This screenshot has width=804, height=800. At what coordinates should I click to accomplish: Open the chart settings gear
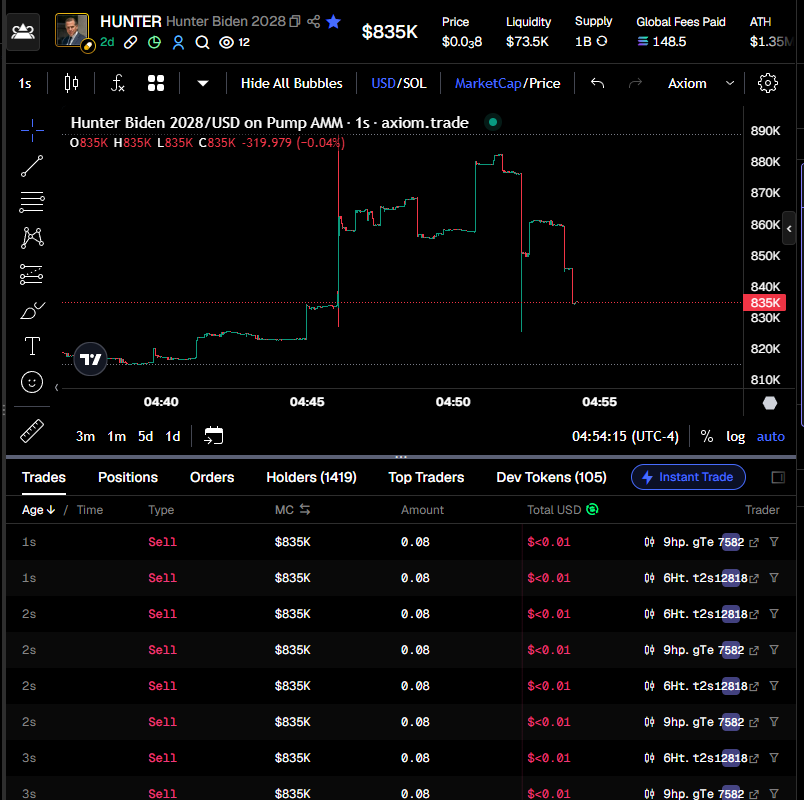pos(768,83)
